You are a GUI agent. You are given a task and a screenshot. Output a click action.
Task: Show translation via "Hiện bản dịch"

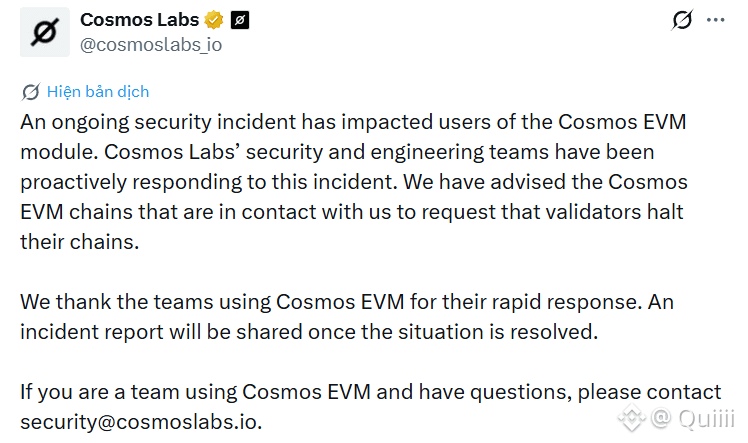(98, 92)
